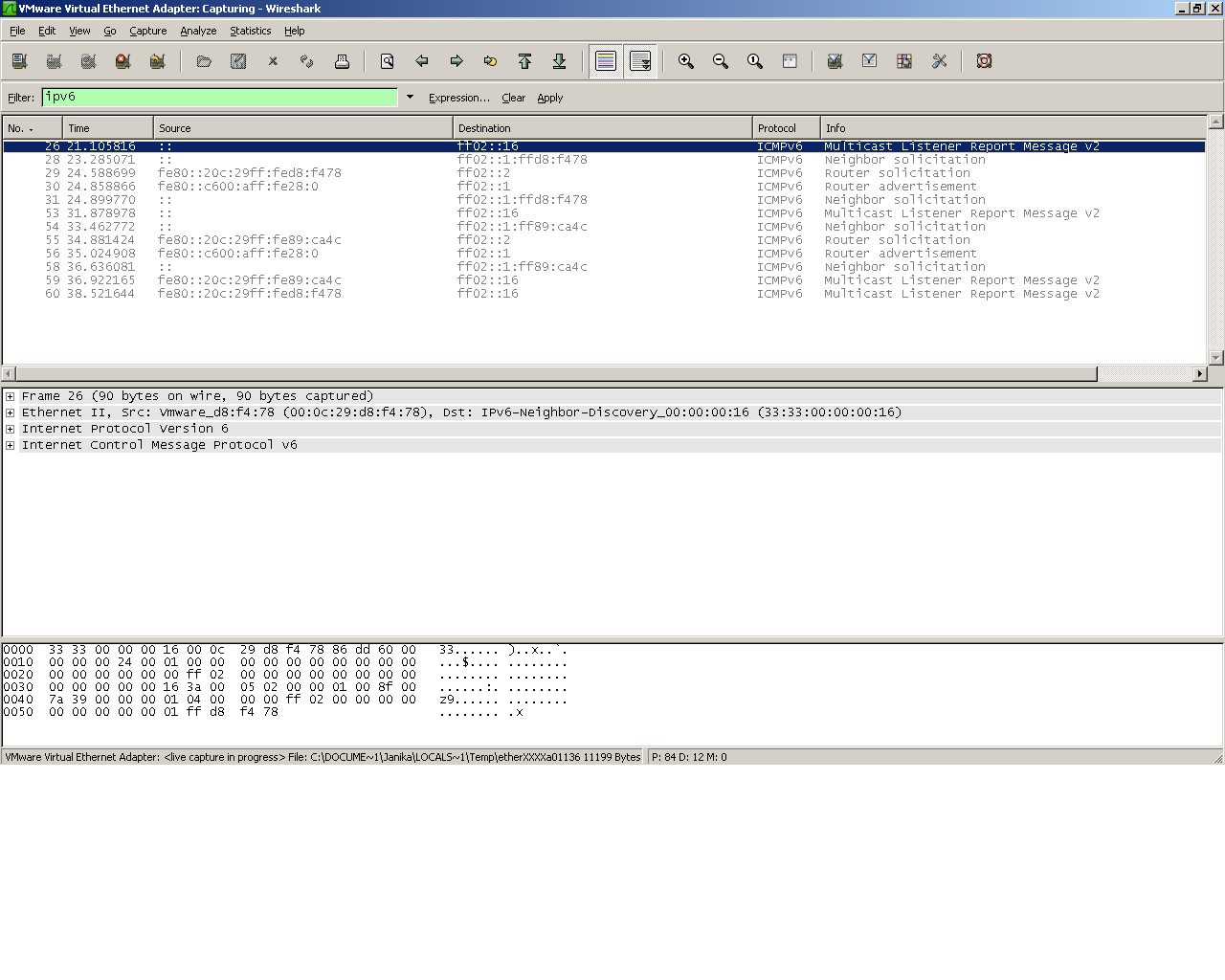Open the Find Packet dialog
Screen dimensions: 1225x980
[387, 61]
